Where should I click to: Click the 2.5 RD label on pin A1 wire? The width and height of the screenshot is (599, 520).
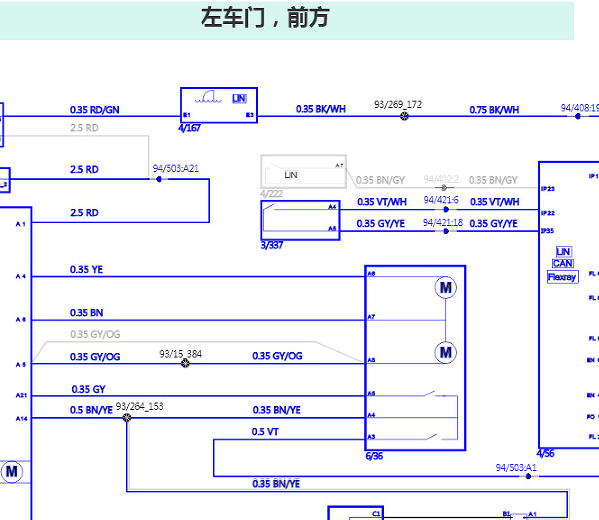click(x=84, y=212)
